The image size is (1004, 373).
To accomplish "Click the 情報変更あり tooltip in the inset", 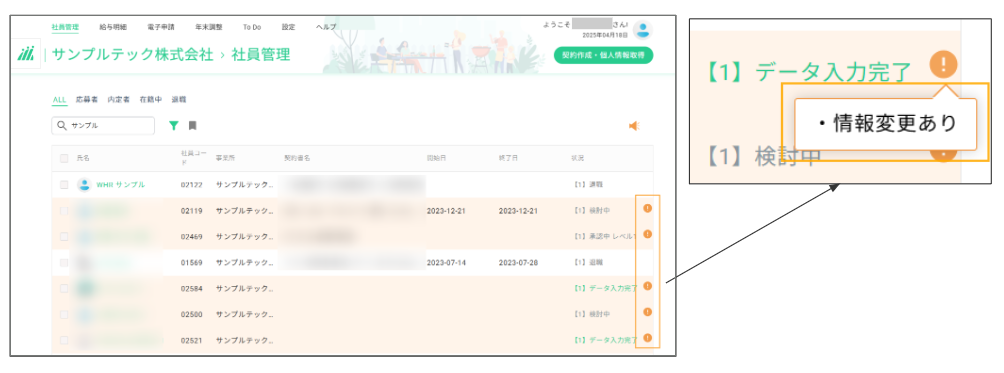I will [885, 123].
